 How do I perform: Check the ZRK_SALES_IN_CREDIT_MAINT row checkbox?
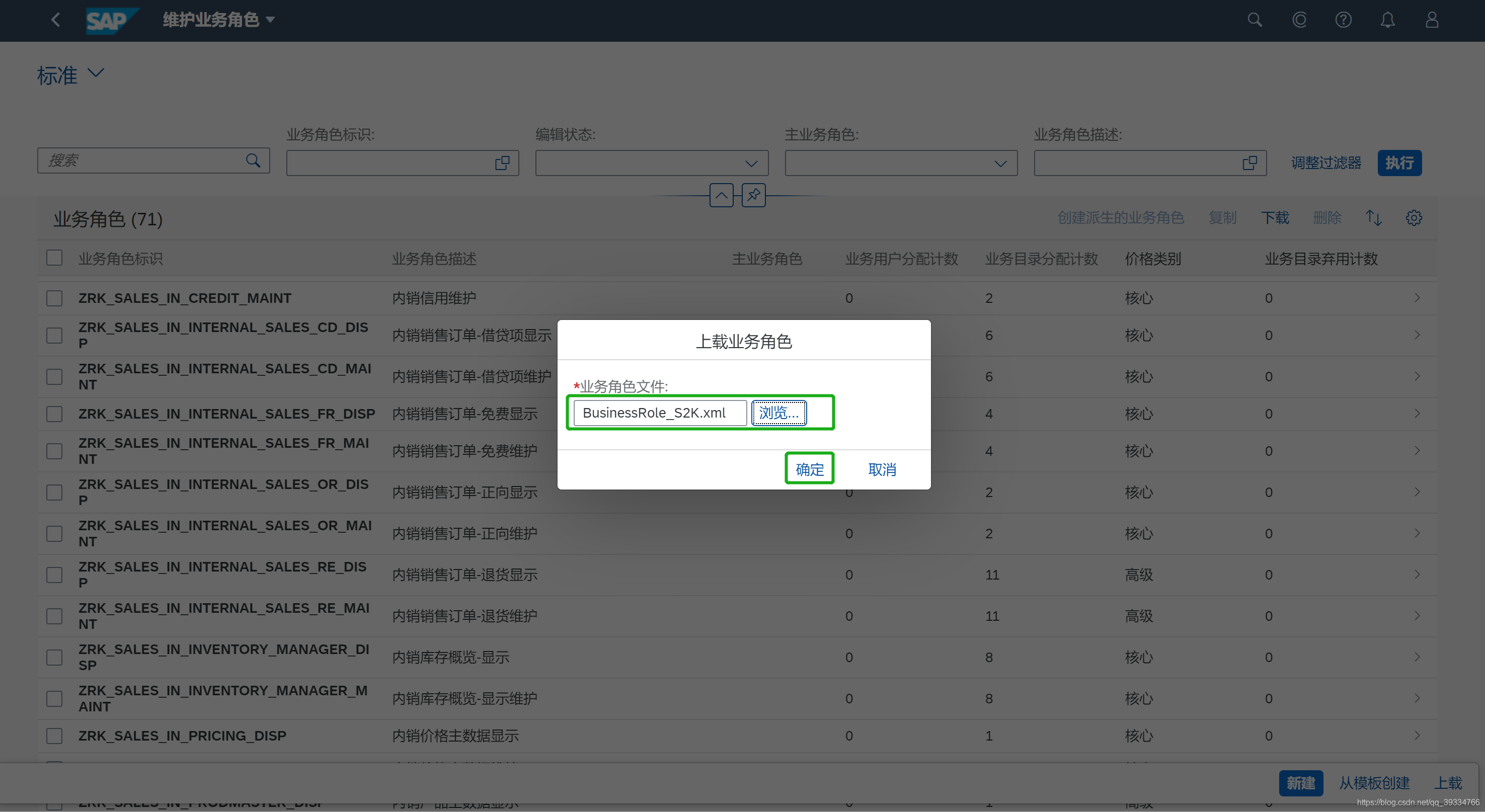(x=54, y=298)
